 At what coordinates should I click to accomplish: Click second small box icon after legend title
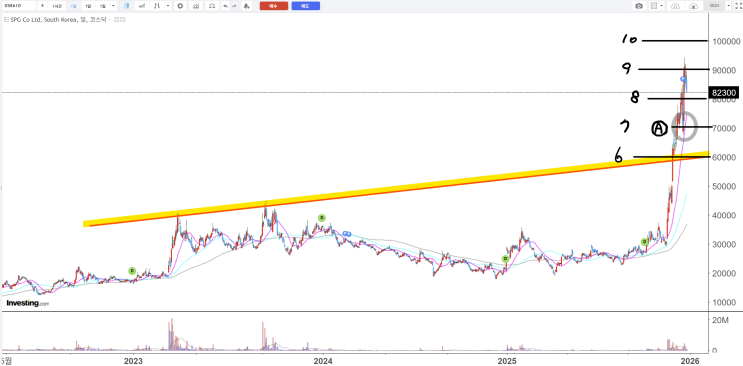tap(122, 19)
